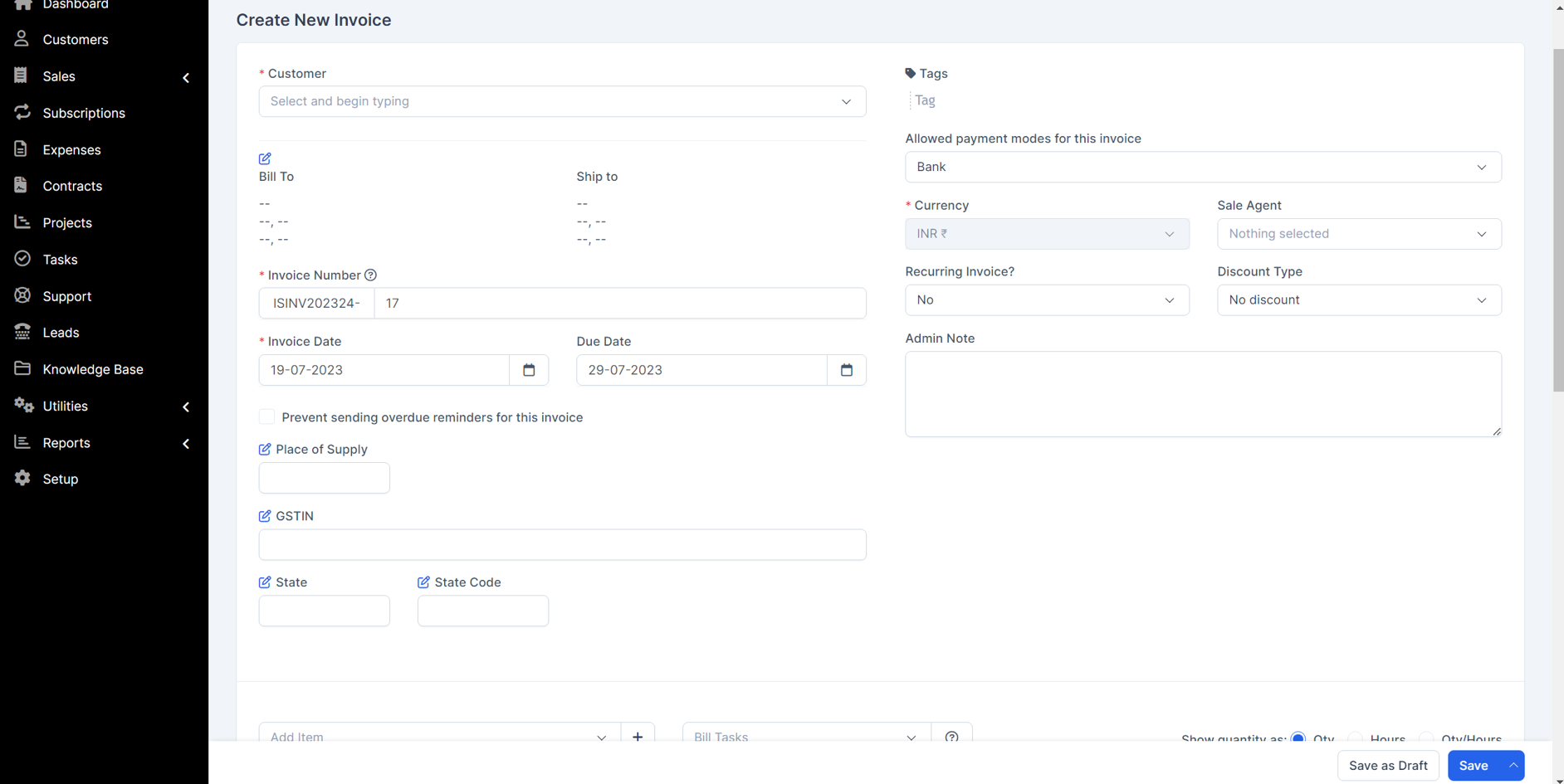Click the Projects chart icon
This screenshot has height=784, width=1564.
[x=22, y=222]
